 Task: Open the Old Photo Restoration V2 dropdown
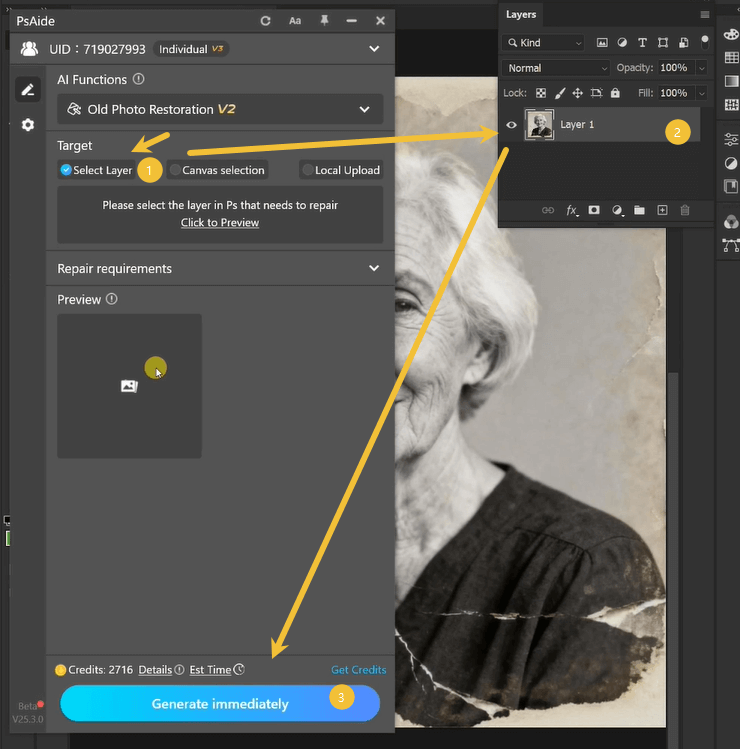[220, 109]
